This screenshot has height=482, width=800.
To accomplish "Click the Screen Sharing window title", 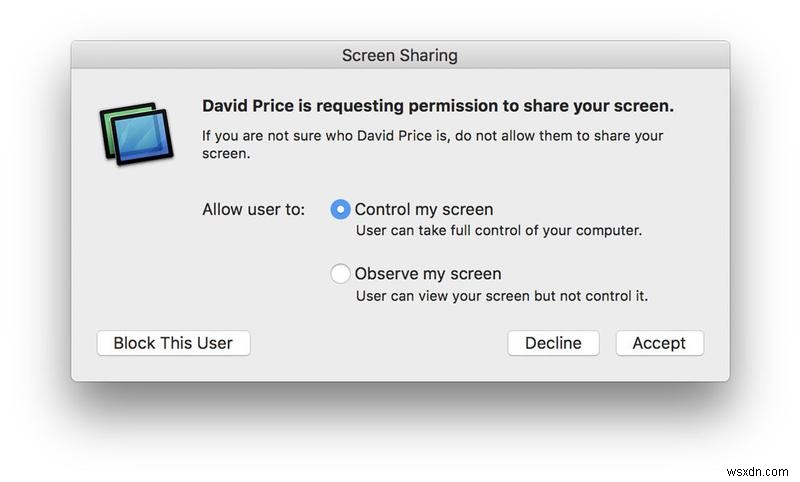I will pyautogui.click(x=399, y=55).
